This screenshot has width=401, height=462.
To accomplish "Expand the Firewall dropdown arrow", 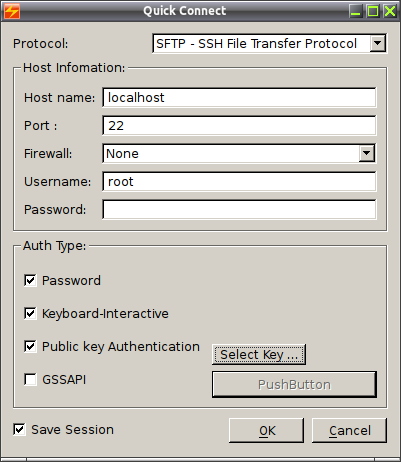I will point(367,153).
